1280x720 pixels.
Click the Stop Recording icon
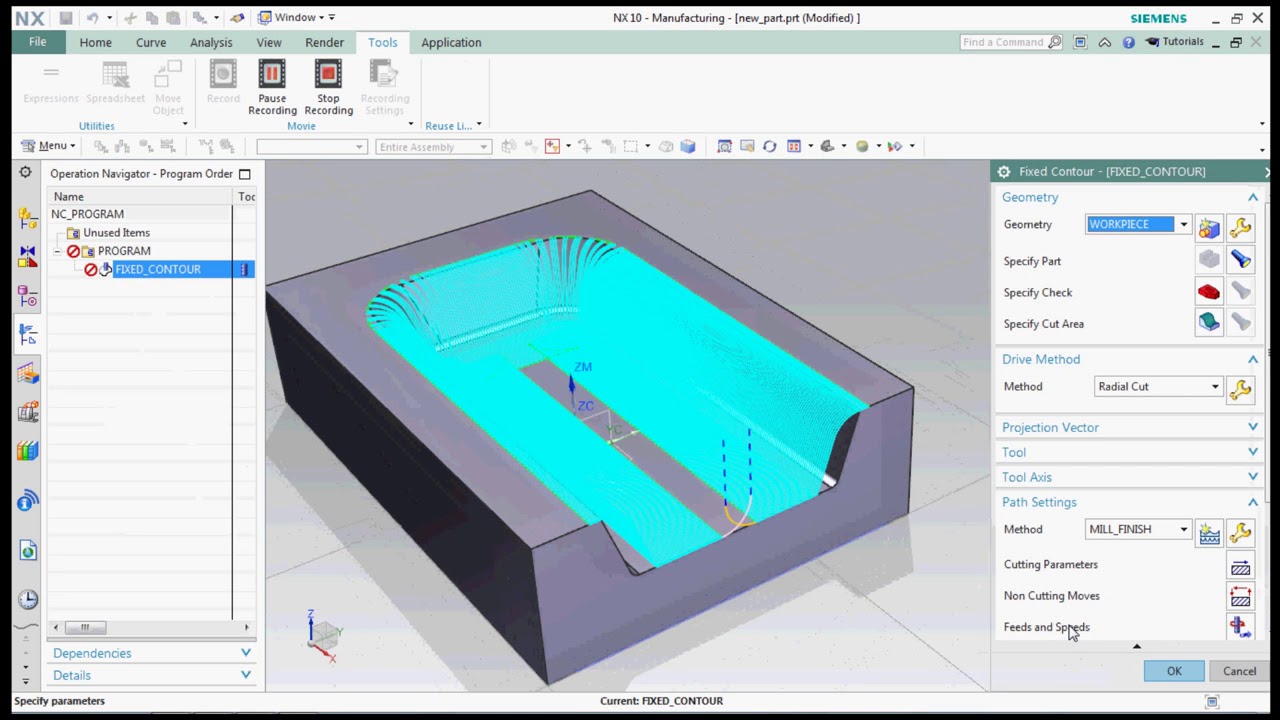[x=328, y=75]
